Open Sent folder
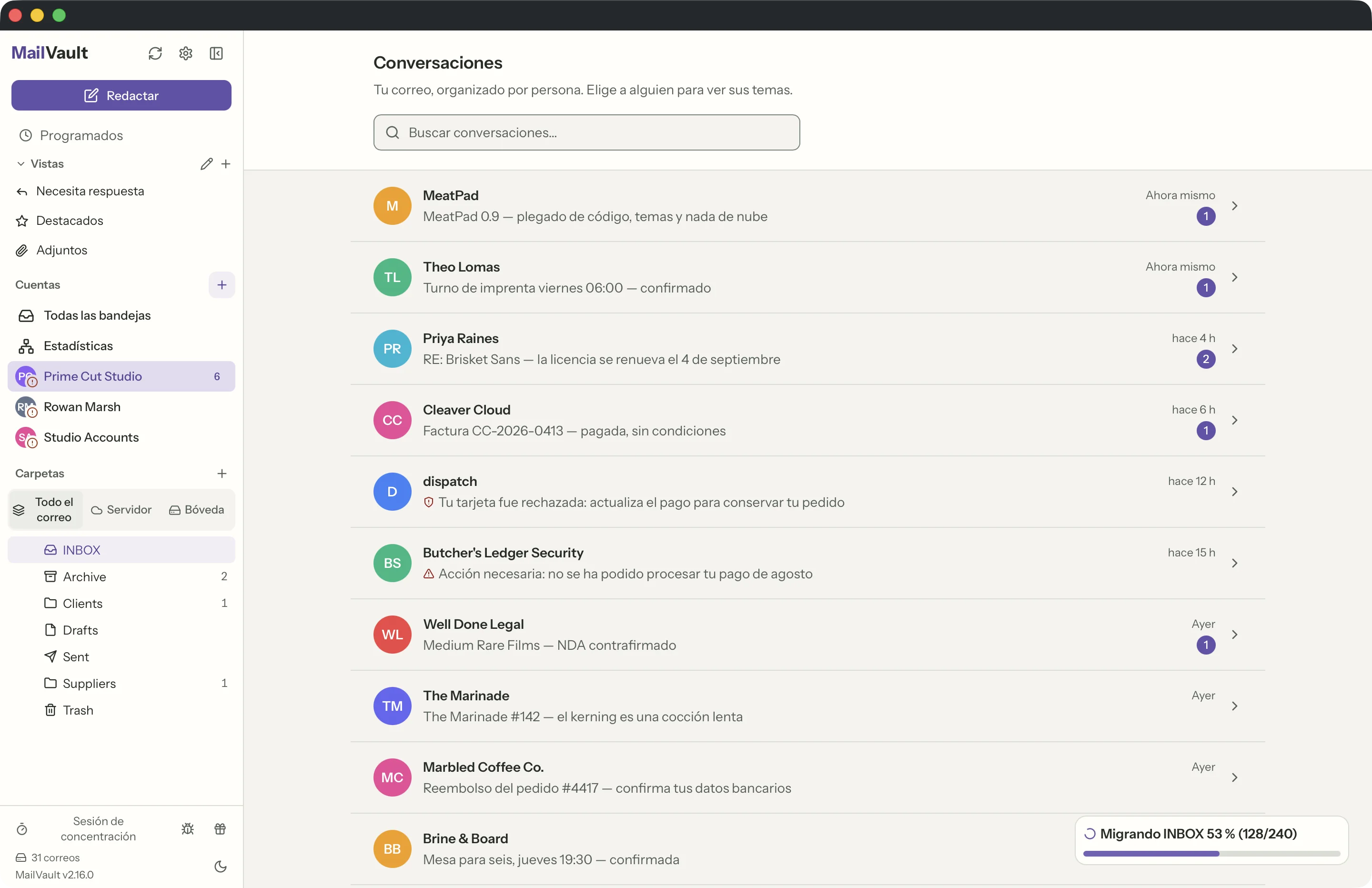The width and height of the screenshot is (1372, 888). point(121,657)
